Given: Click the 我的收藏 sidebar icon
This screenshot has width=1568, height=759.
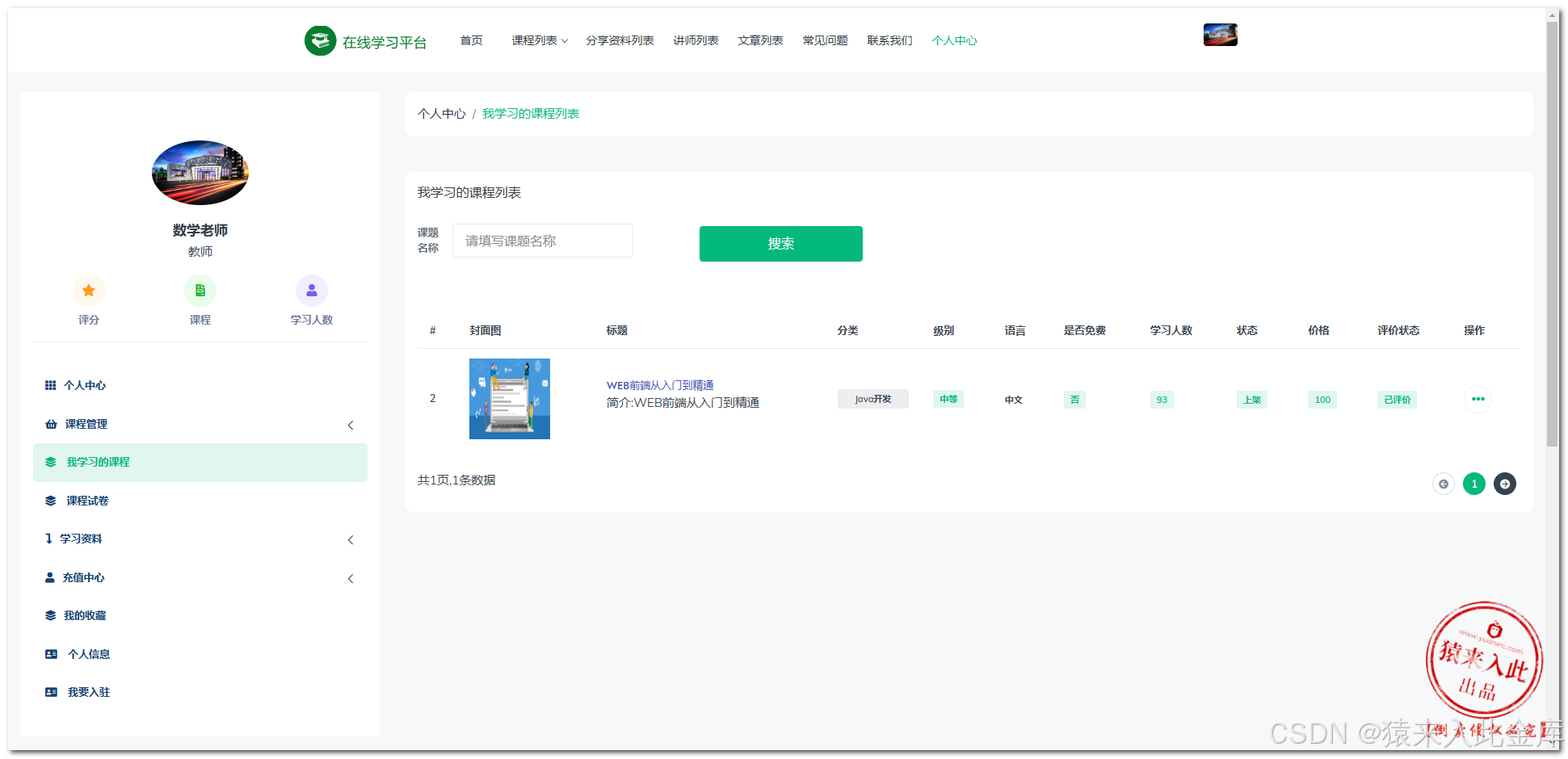Looking at the screenshot, I should pos(50,614).
